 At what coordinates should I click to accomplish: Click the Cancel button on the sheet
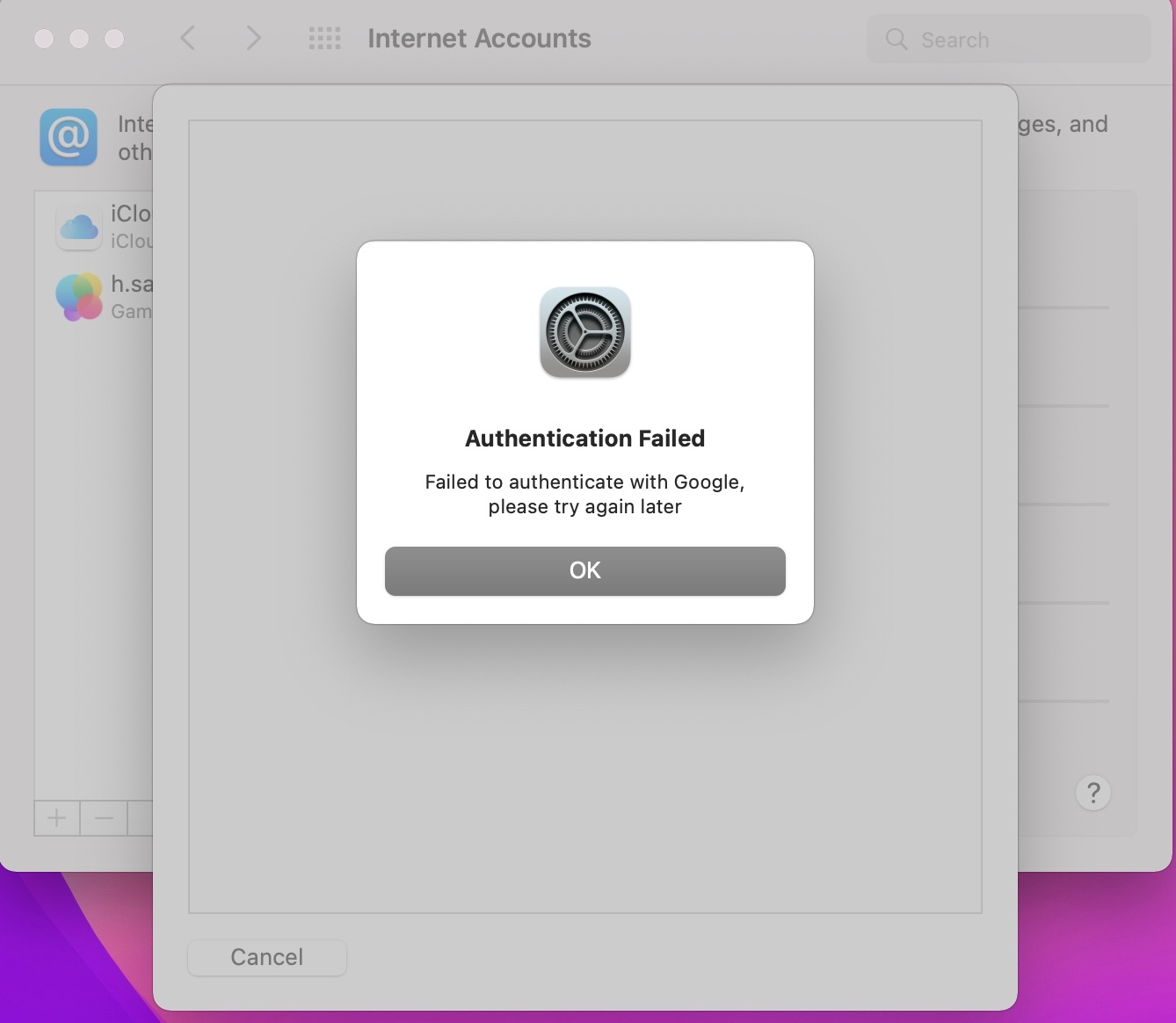(x=267, y=957)
